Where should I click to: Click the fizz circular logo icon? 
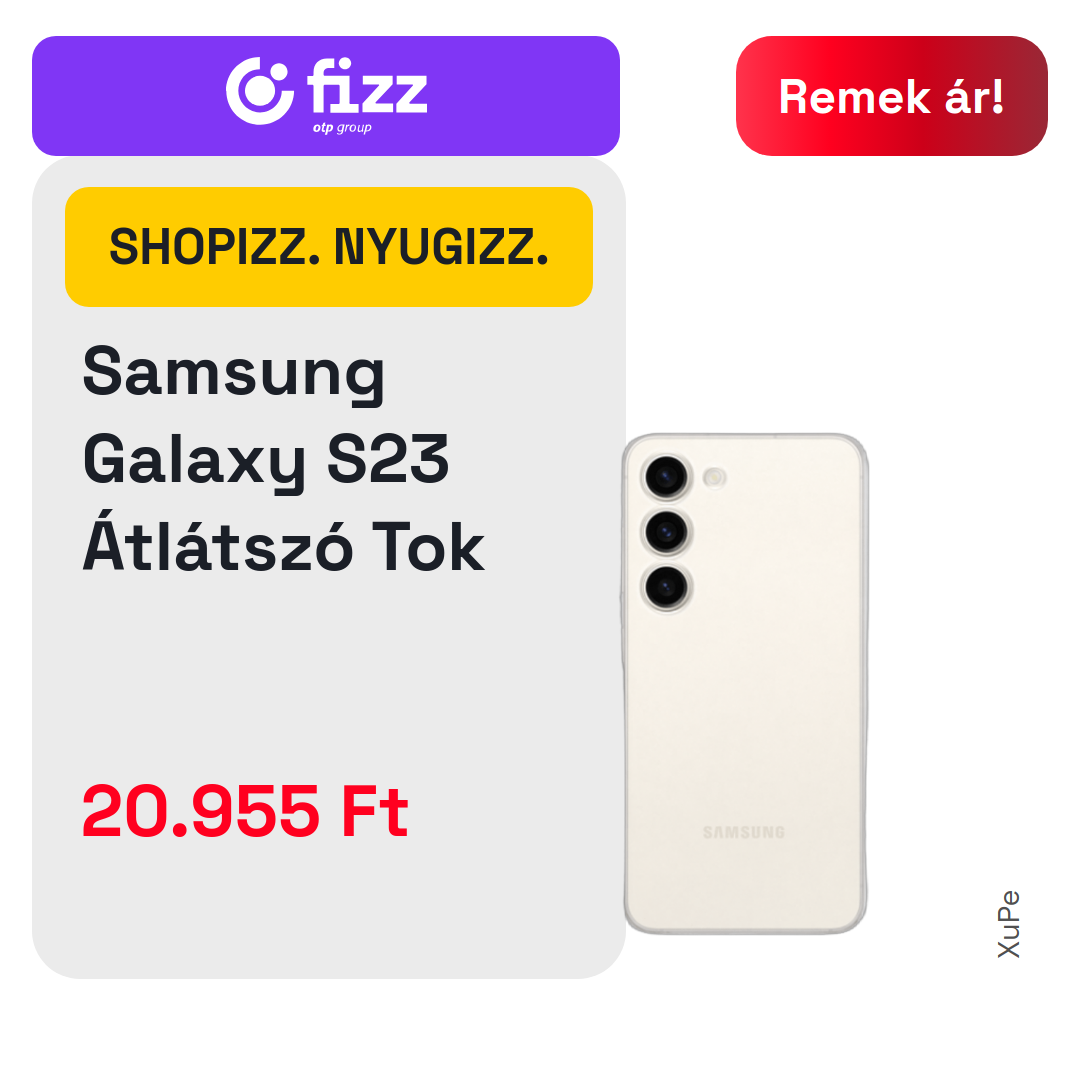(260, 91)
